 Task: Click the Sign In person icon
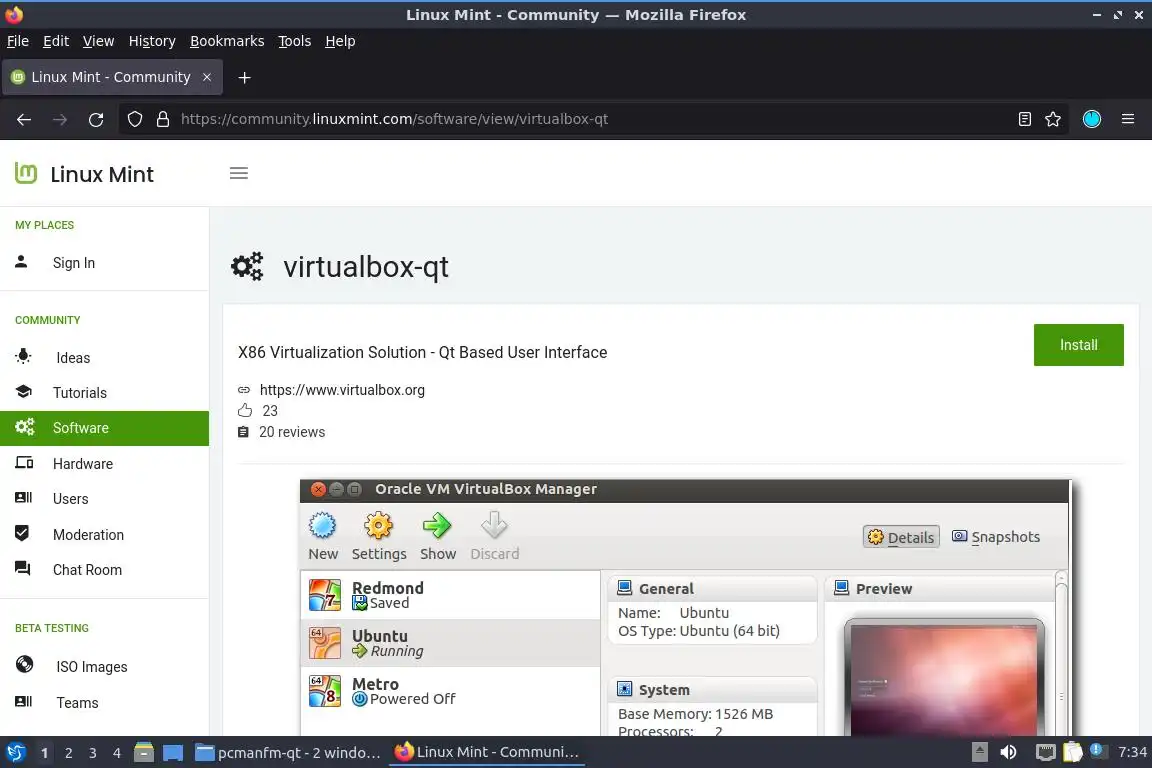pyautogui.click(x=21, y=262)
